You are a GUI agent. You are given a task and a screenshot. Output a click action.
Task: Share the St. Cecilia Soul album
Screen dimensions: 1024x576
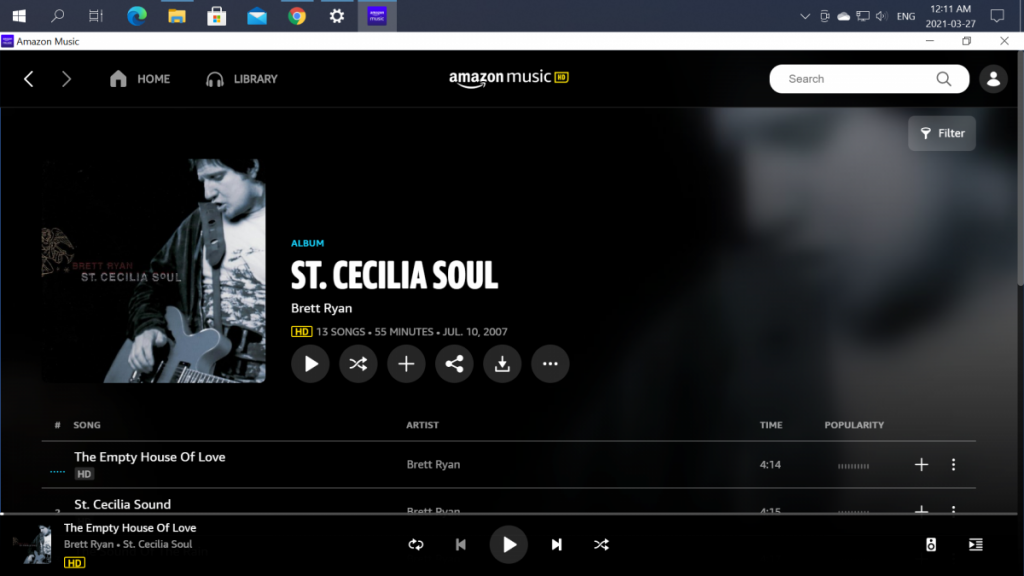[x=455, y=364]
